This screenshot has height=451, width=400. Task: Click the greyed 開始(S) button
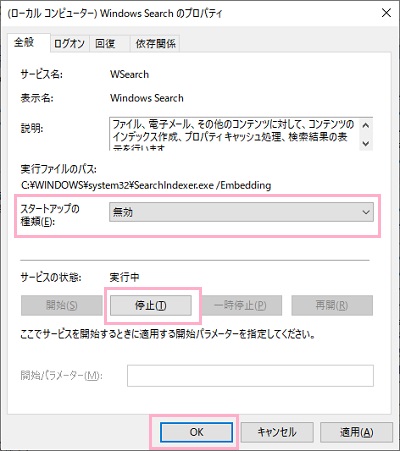click(x=62, y=305)
